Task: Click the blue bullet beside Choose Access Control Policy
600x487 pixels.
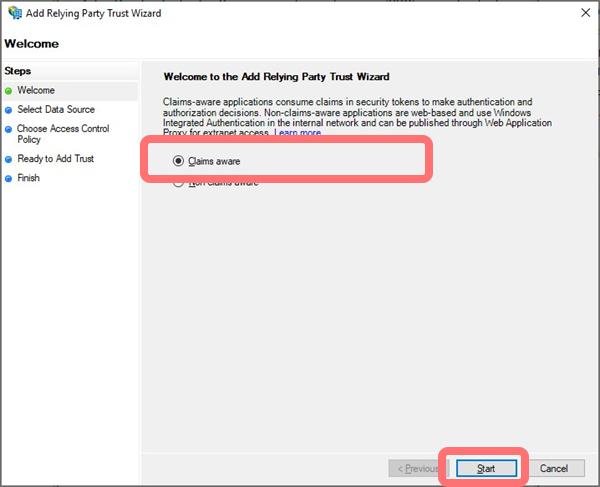Action: (x=9, y=129)
